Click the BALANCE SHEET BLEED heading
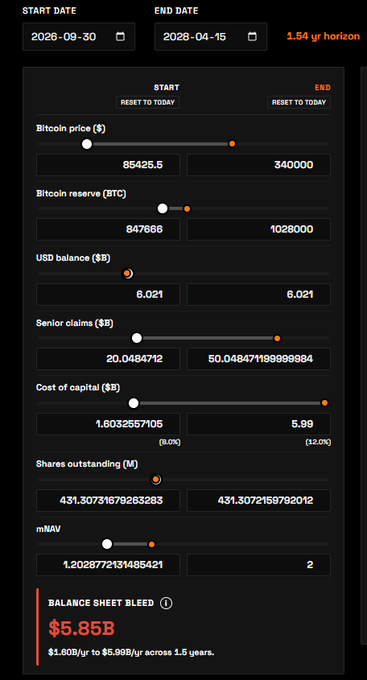This screenshot has height=680, width=367. point(101,603)
